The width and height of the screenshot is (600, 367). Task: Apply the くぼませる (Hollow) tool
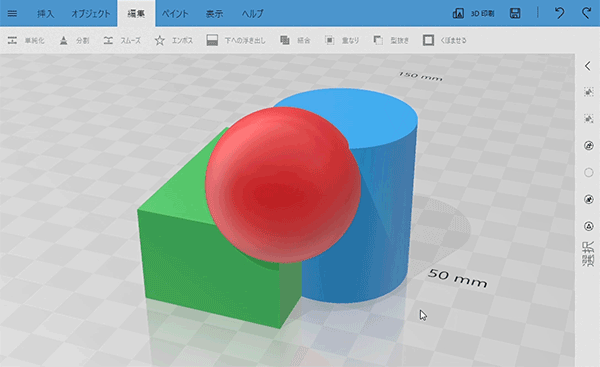(445, 40)
